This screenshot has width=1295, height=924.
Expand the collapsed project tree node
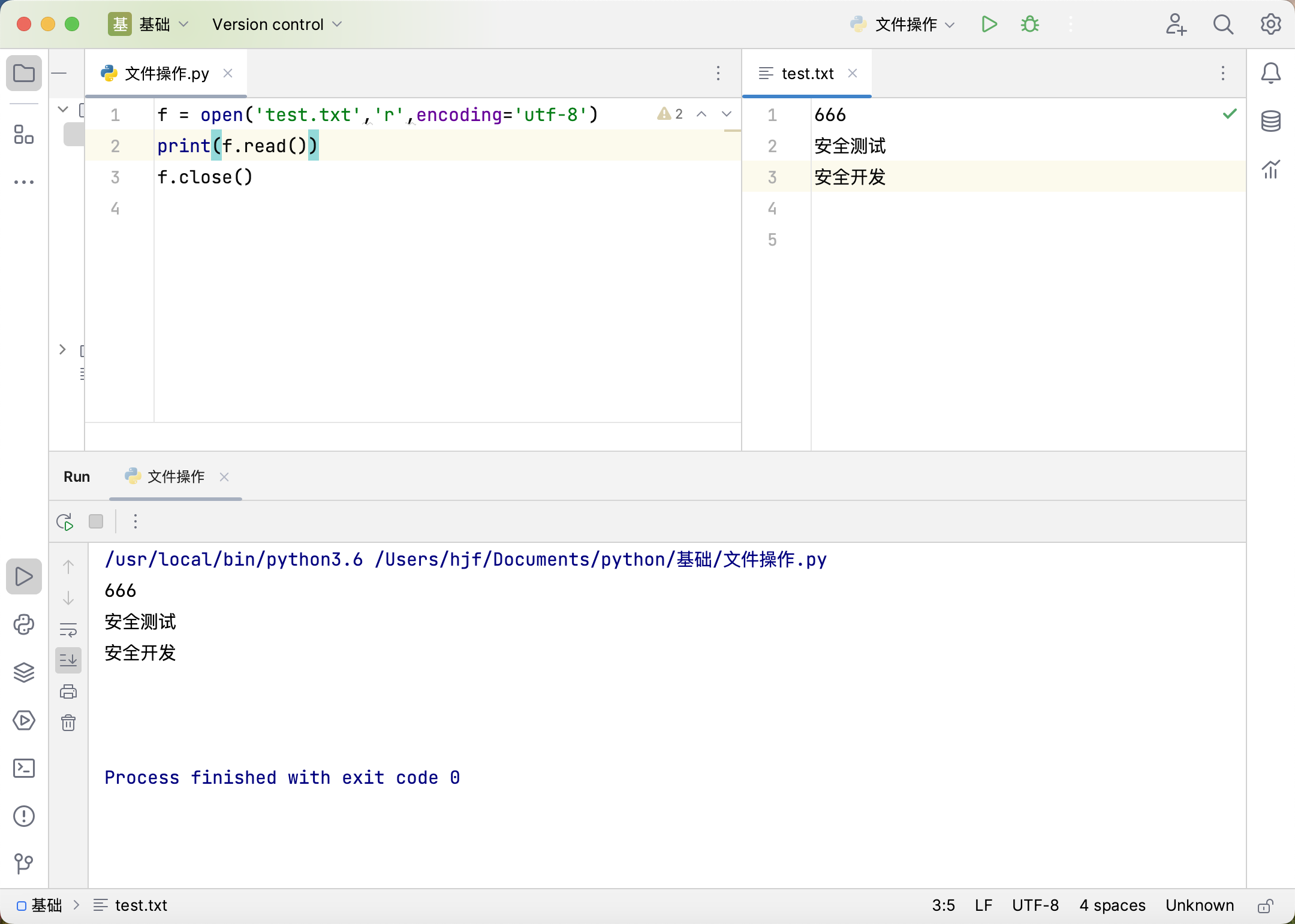click(63, 349)
